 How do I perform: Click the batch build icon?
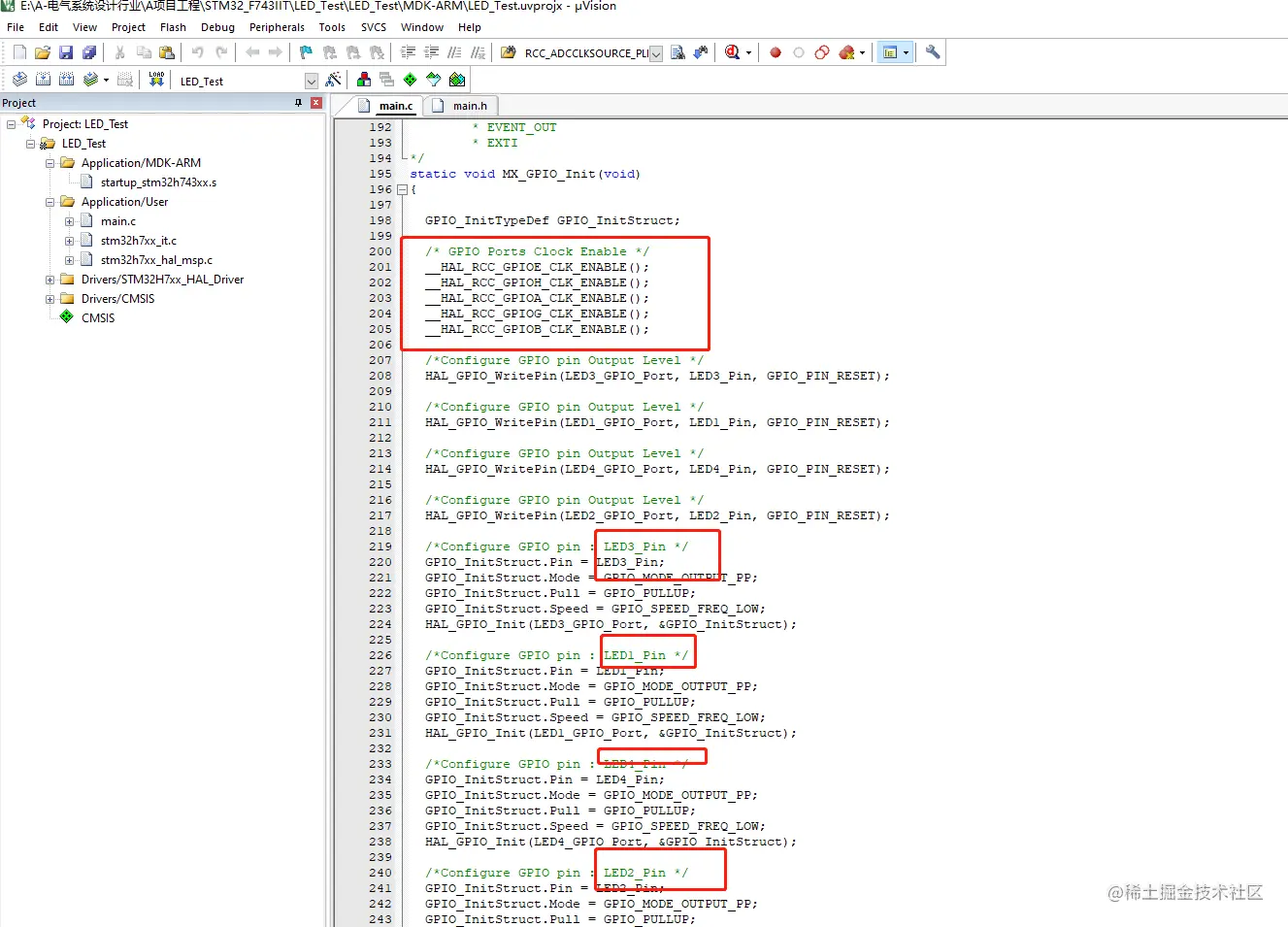click(90, 80)
